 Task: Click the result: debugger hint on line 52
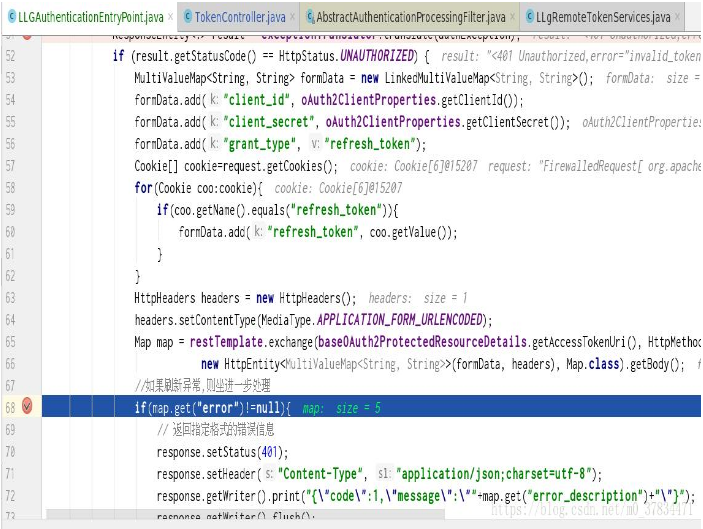tap(570, 56)
